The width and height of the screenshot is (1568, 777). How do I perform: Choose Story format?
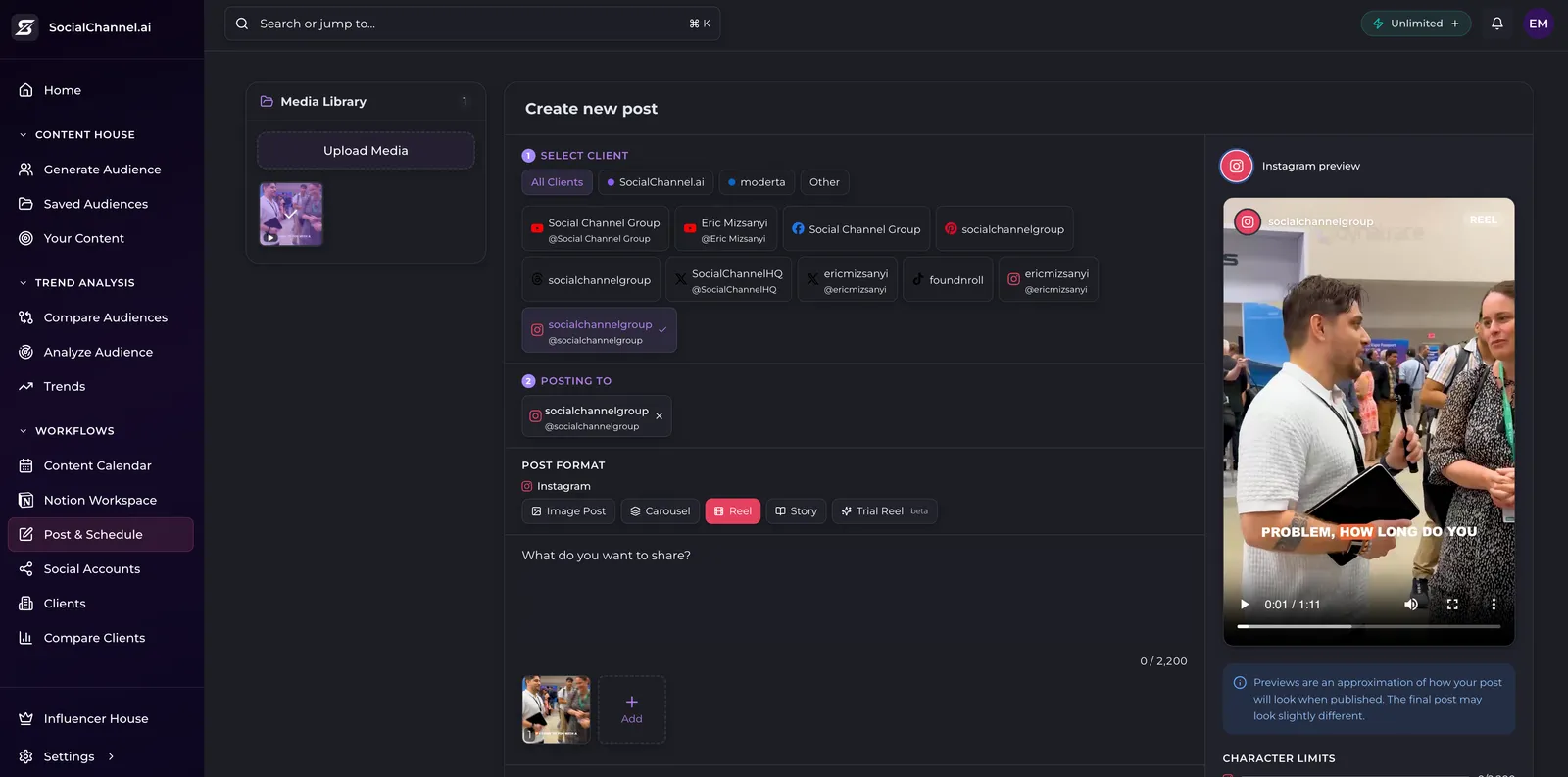coord(796,511)
